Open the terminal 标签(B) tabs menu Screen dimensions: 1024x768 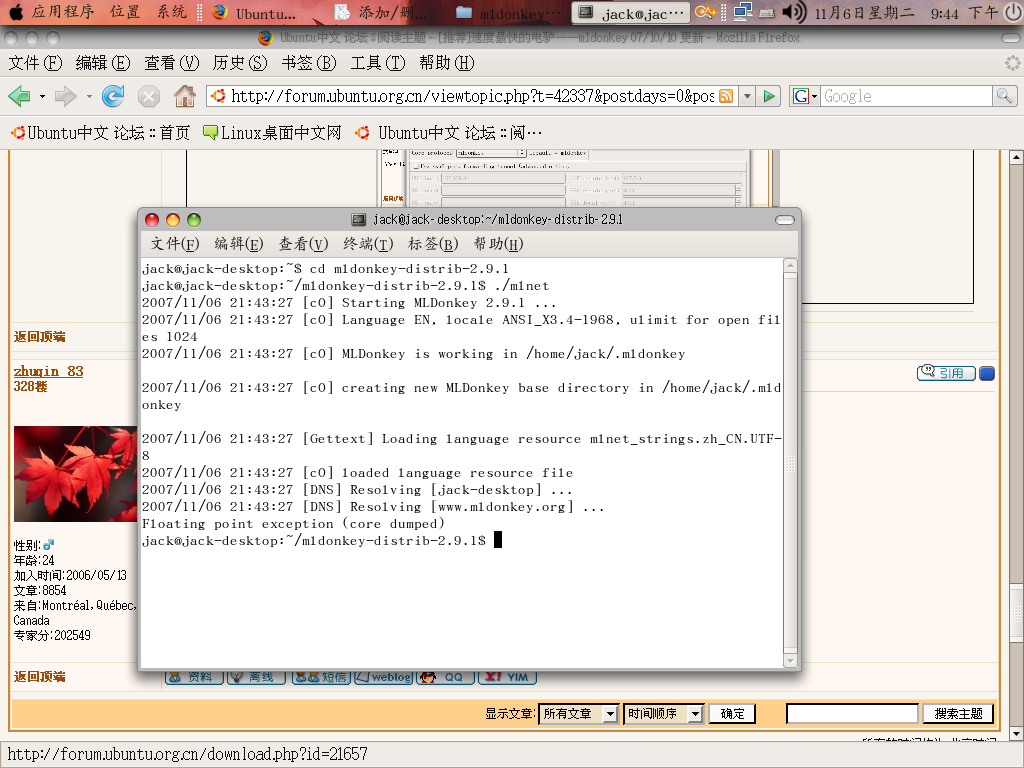[433, 244]
